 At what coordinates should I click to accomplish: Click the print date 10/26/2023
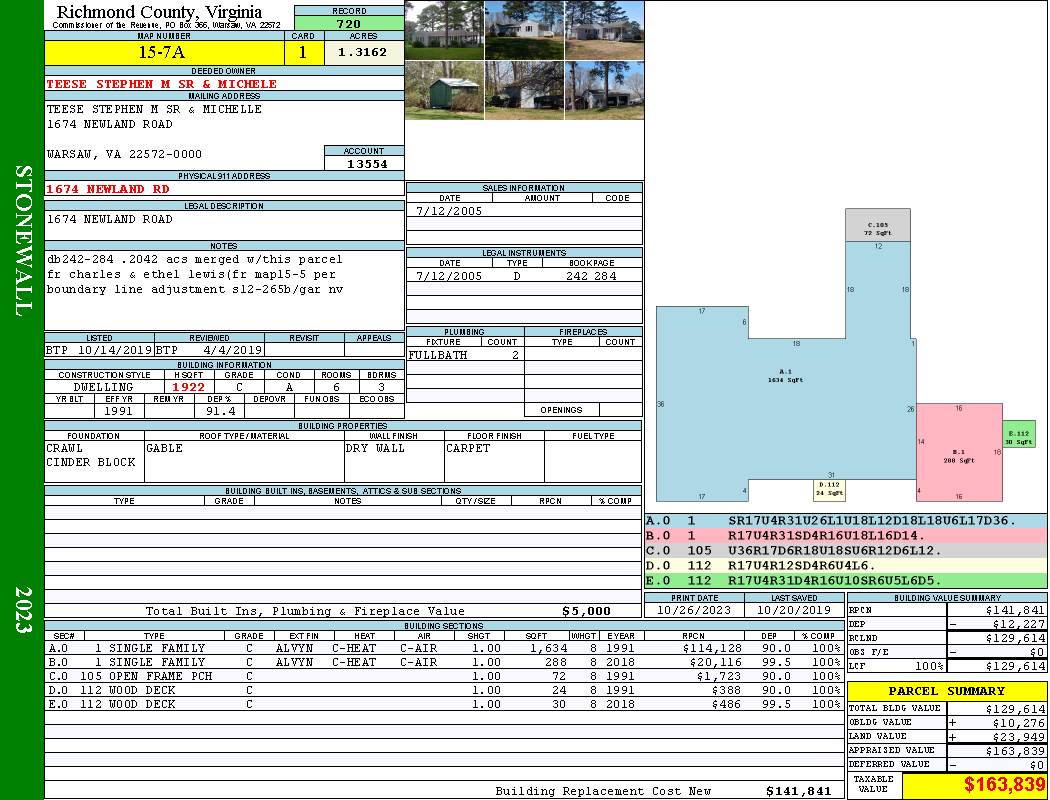[x=694, y=610]
